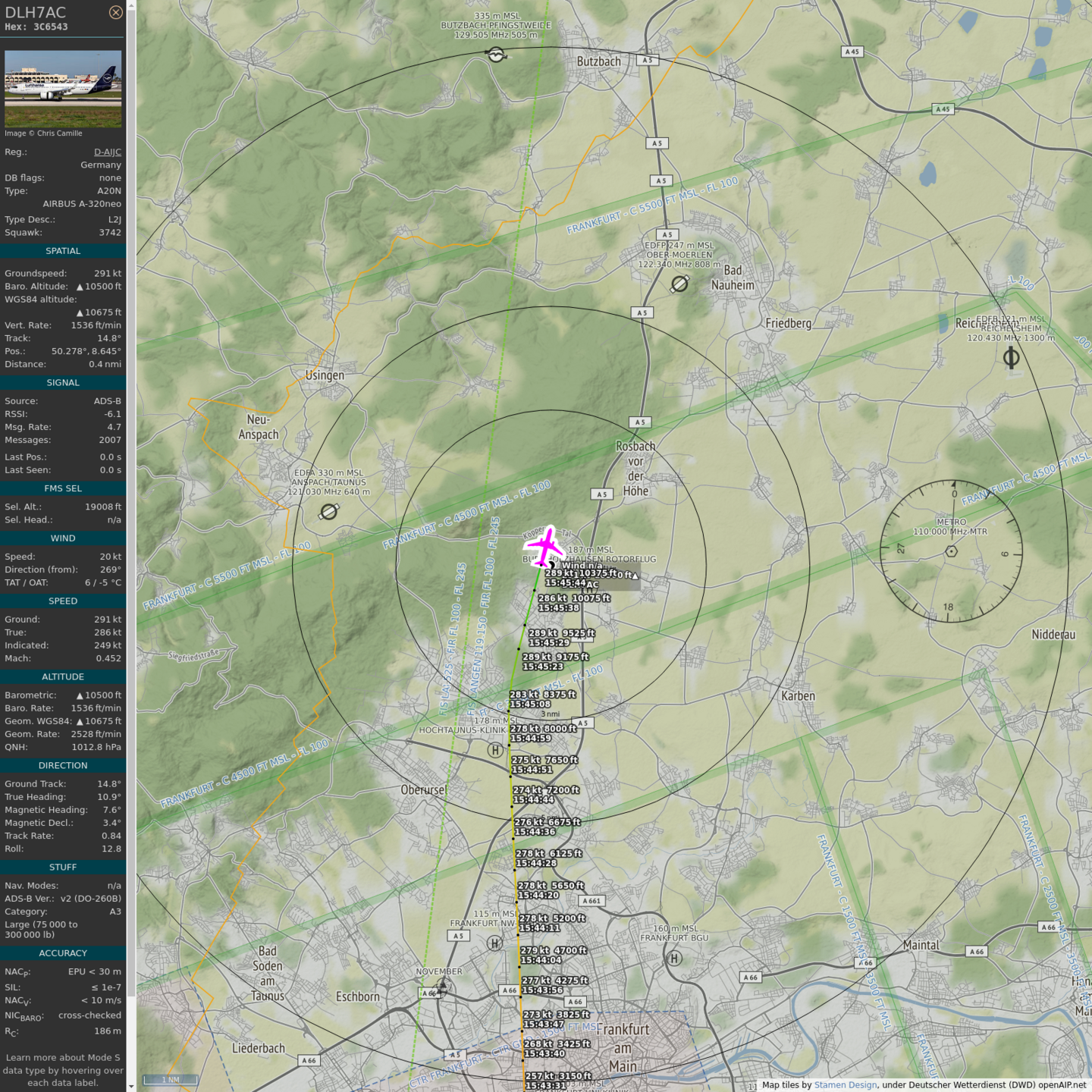Click the Frankfurt NW heliport icon
Viewport: 1092px width, 1092px height.
[494, 943]
